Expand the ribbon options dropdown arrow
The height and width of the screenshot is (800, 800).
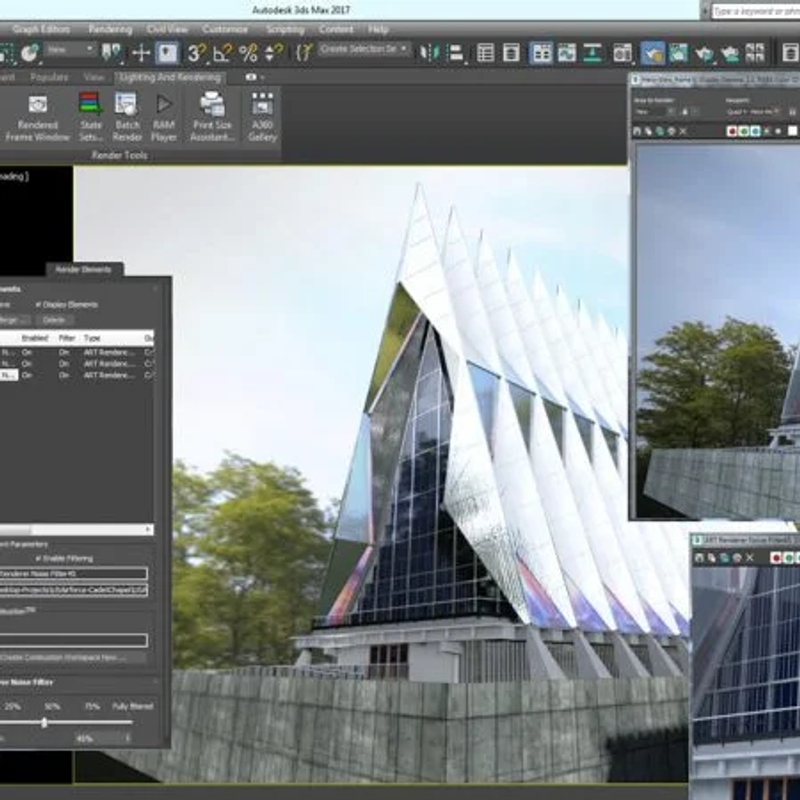click(262, 77)
